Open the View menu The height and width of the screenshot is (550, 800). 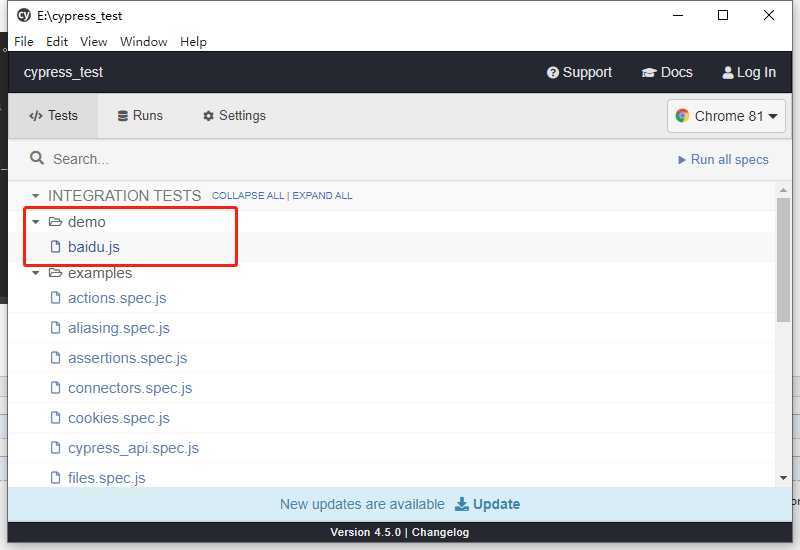click(93, 42)
